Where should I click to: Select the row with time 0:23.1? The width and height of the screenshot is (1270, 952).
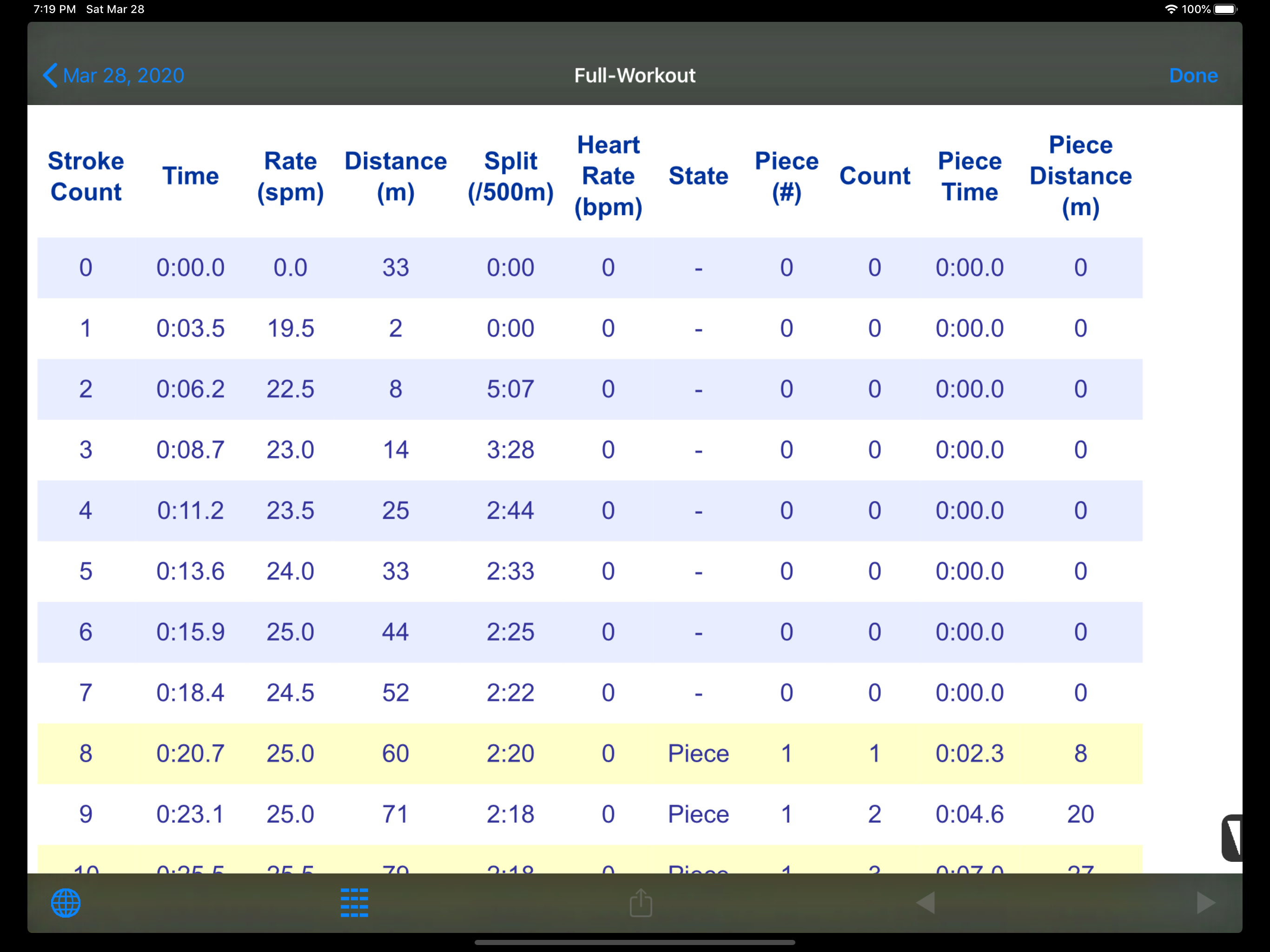point(589,814)
